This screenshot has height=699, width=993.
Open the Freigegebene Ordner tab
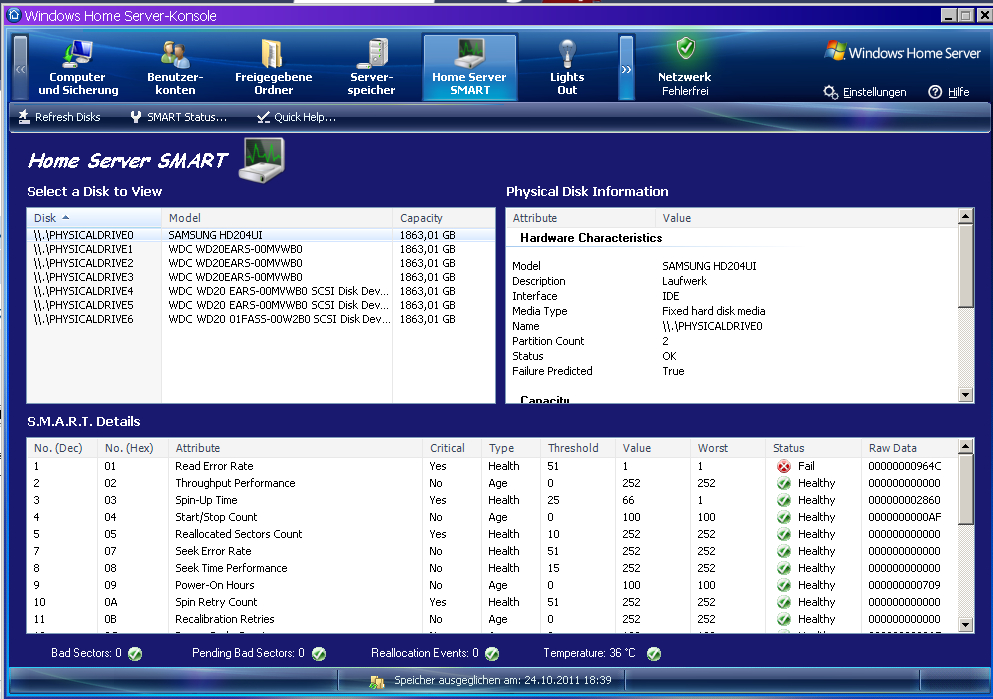pos(273,68)
